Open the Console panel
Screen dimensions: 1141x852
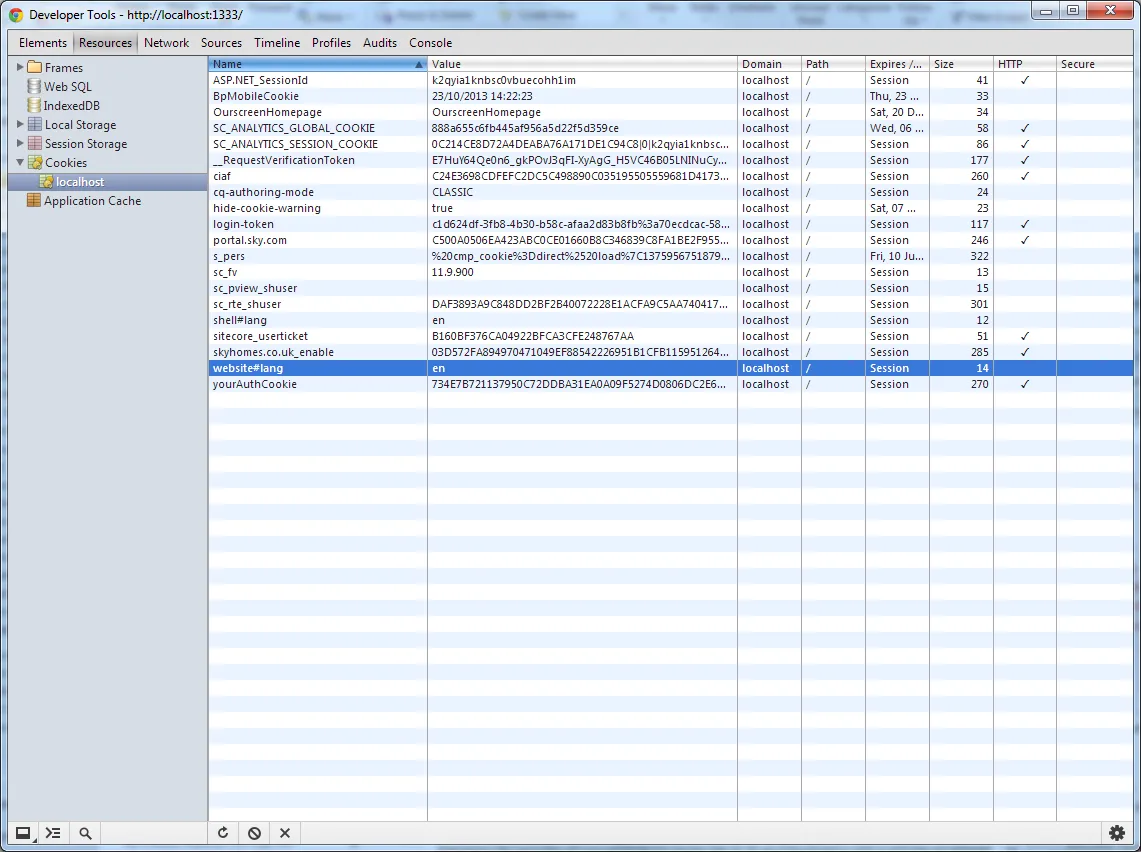point(430,43)
